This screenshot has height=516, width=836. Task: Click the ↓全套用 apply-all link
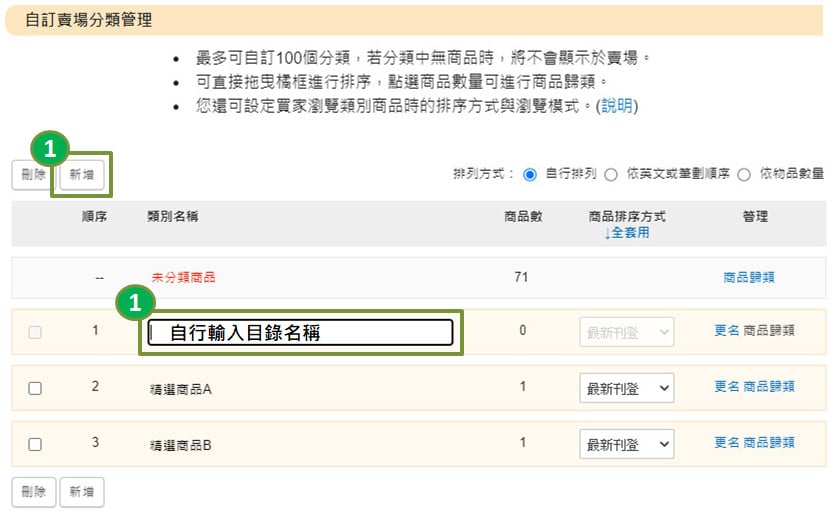click(x=627, y=232)
